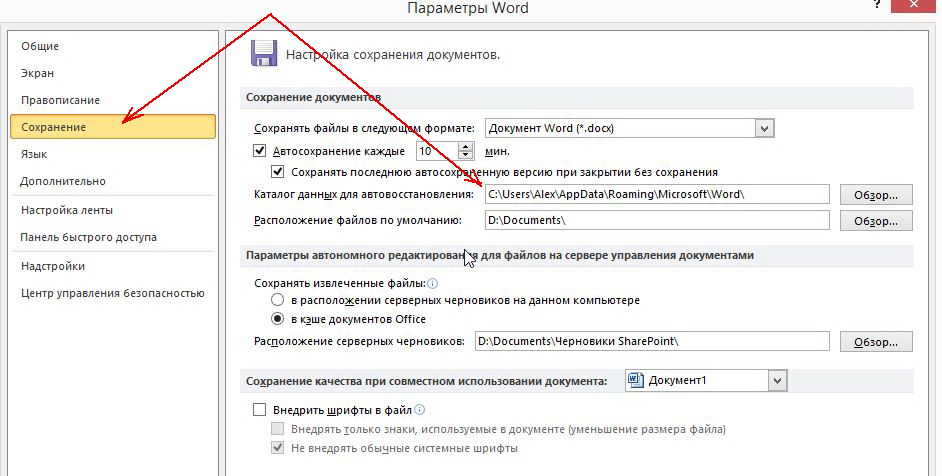
Task: Click Обзор button for autorecovery data folder
Action: (x=876, y=194)
